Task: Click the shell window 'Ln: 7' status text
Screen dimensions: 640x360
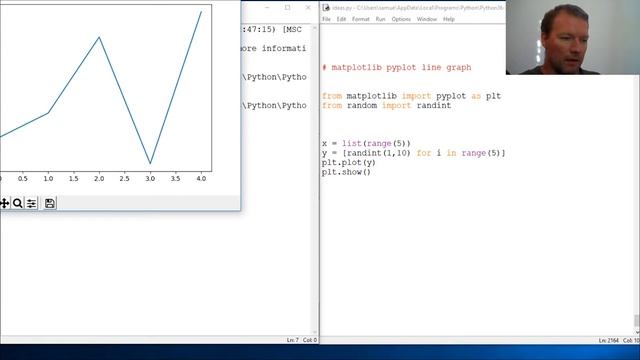Action: tap(293, 340)
